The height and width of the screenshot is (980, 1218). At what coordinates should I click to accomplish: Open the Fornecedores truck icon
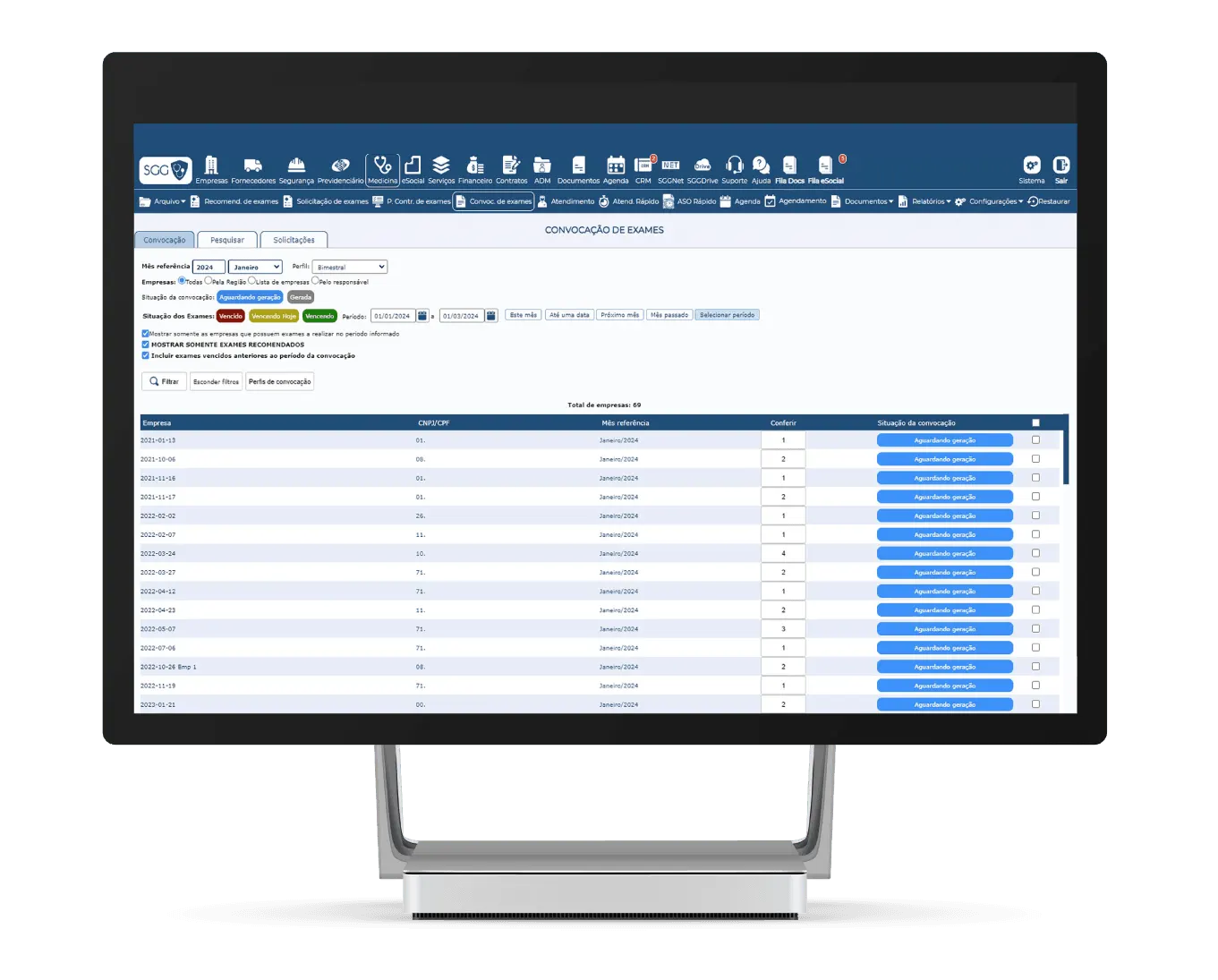click(253, 169)
